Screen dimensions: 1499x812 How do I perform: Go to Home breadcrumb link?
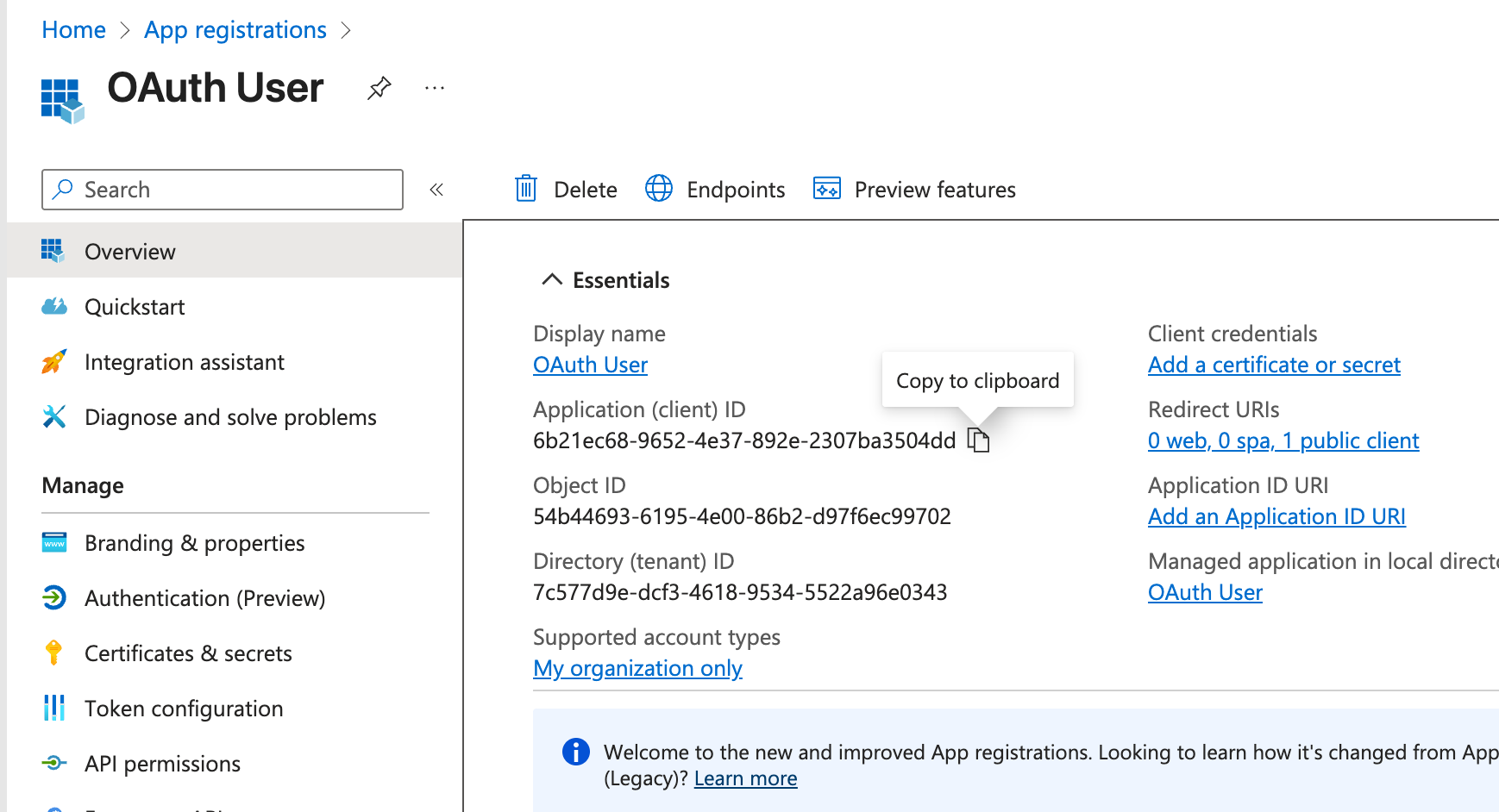tap(74, 30)
